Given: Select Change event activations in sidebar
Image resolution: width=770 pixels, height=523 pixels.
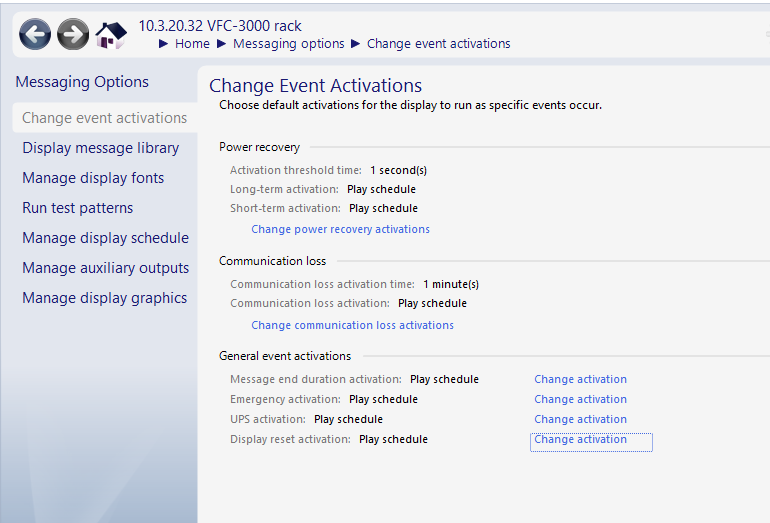Looking at the screenshot, I should pyautogui.click(x=104, y=118).
